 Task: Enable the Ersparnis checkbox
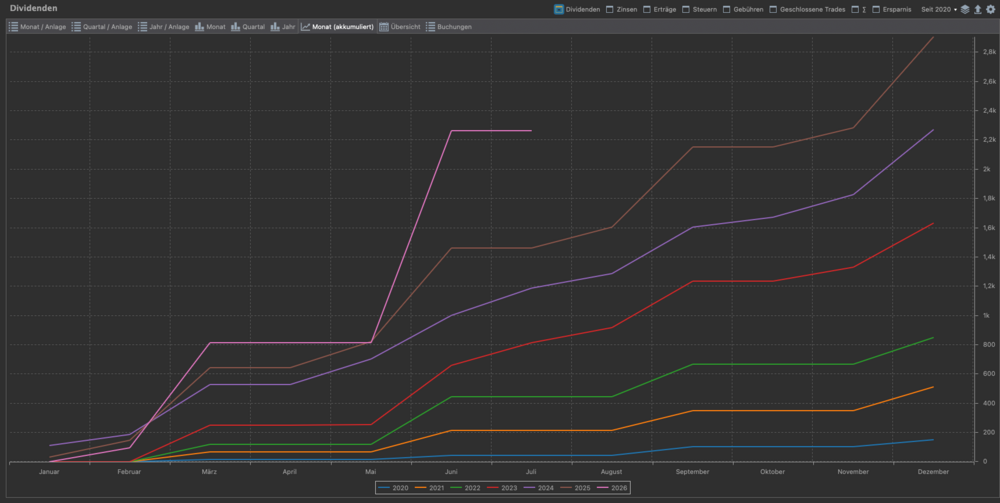point(892,10)
